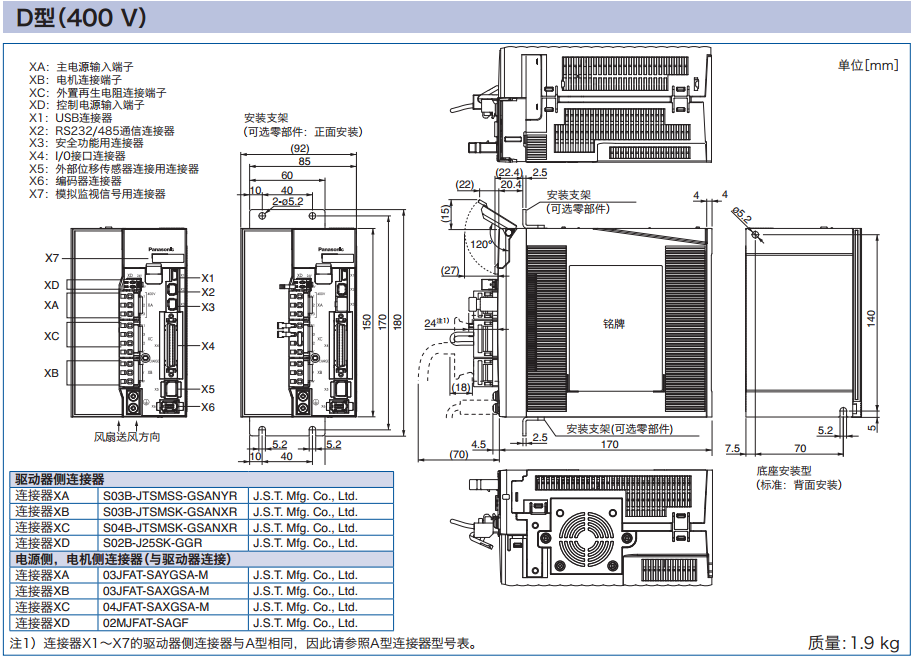
Task: Click the 质量:1.9 kg weight text
Action: [853, 642]
